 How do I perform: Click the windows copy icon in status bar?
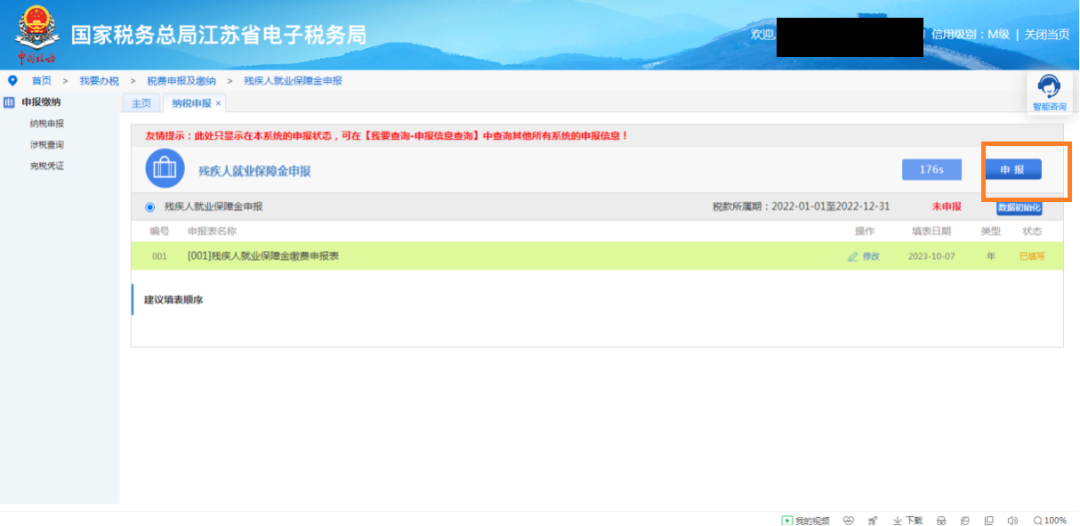989,520
